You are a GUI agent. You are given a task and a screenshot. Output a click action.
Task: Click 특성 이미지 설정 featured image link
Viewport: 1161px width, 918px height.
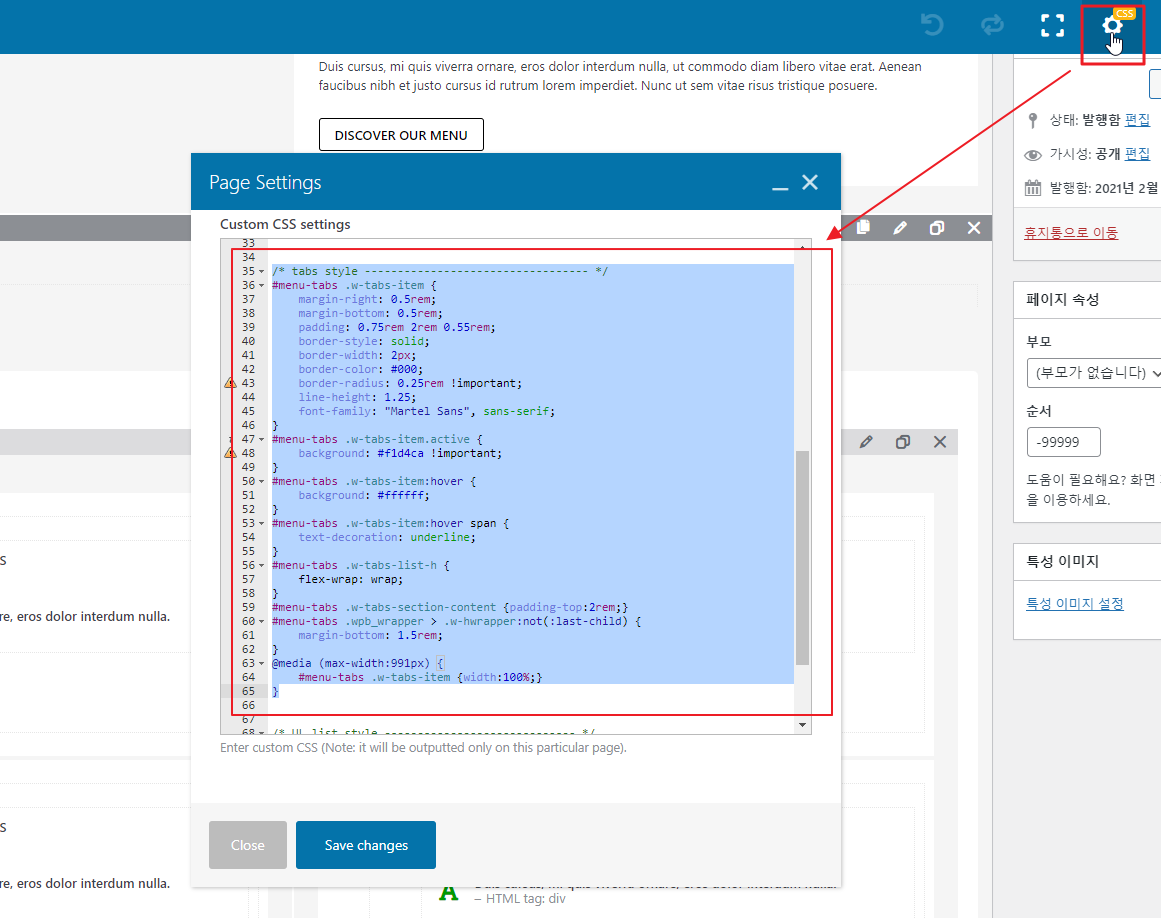click(1074, 603)
